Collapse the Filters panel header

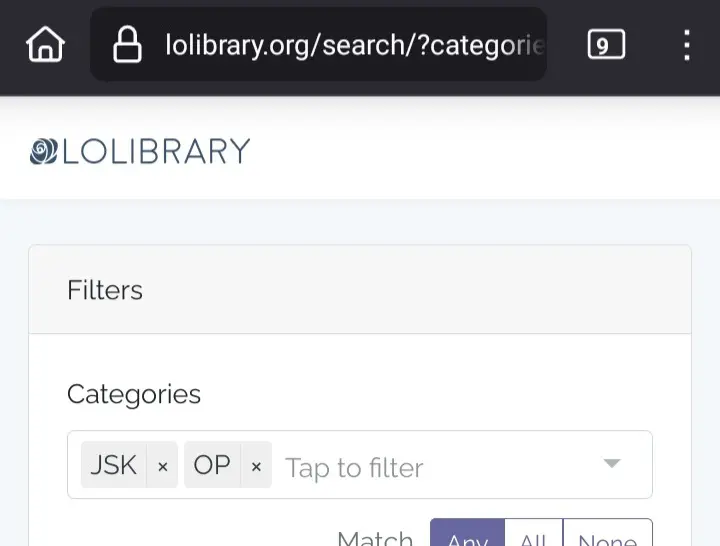(360, 290)
